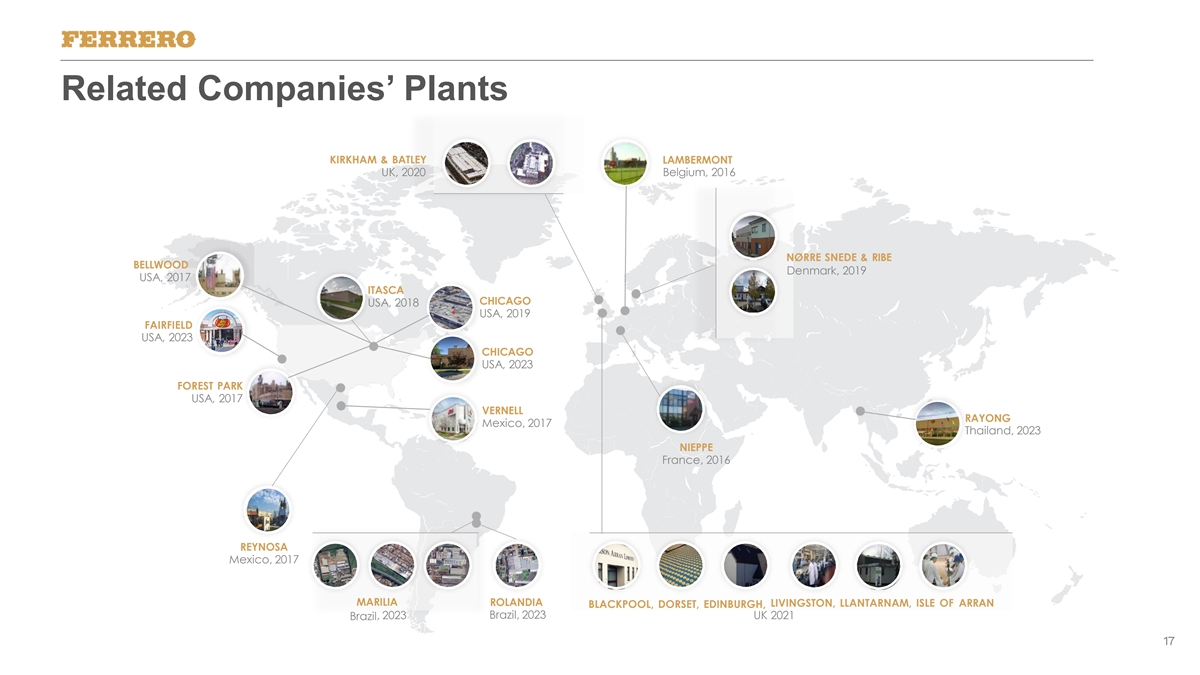Image resolution: width=1200 pixels, height=675 pixels.
Task: Click the Chicago 2023 building photo
Action: point(453,359)
